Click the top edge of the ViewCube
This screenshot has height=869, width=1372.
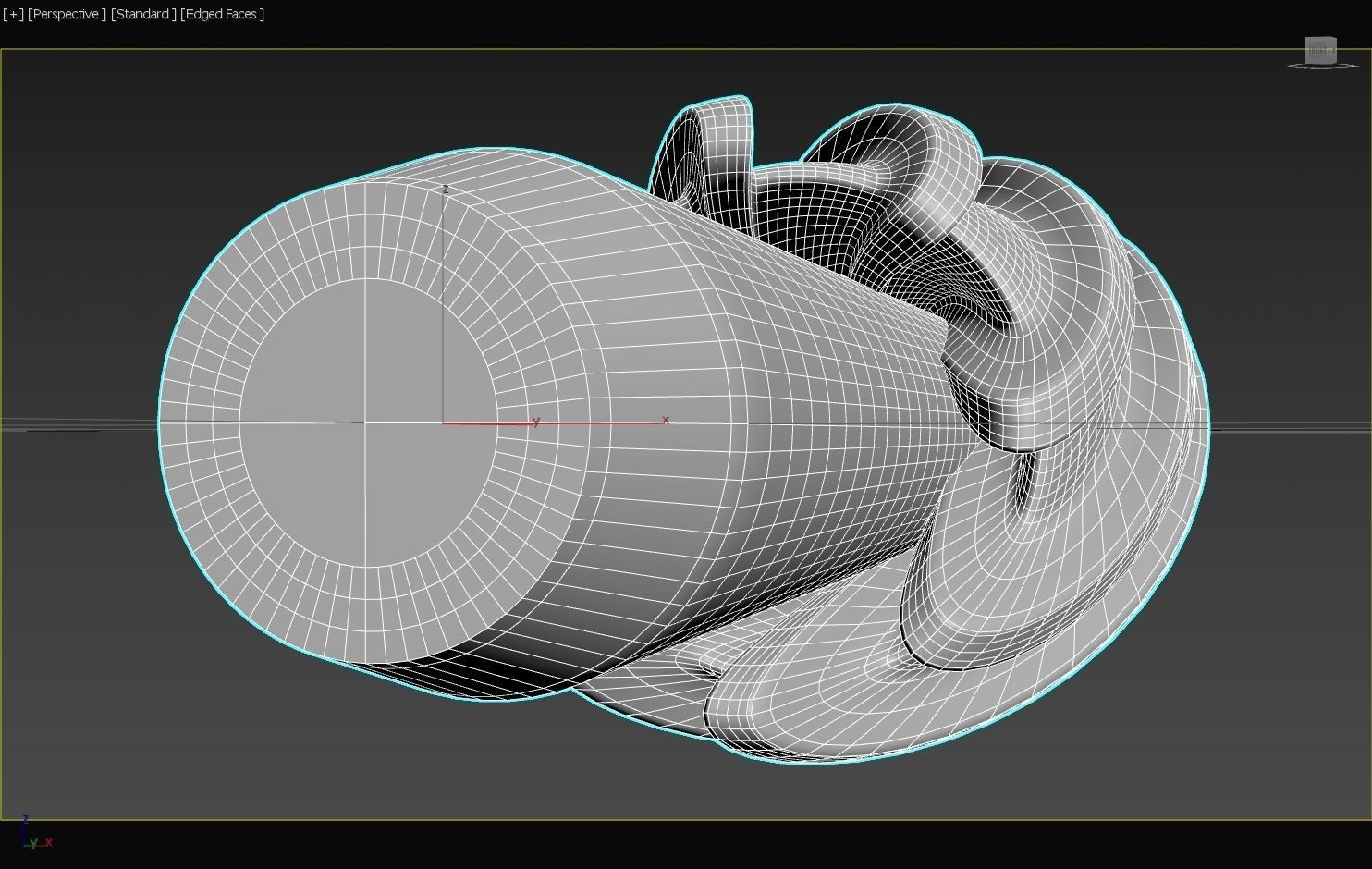point(1318,38)
